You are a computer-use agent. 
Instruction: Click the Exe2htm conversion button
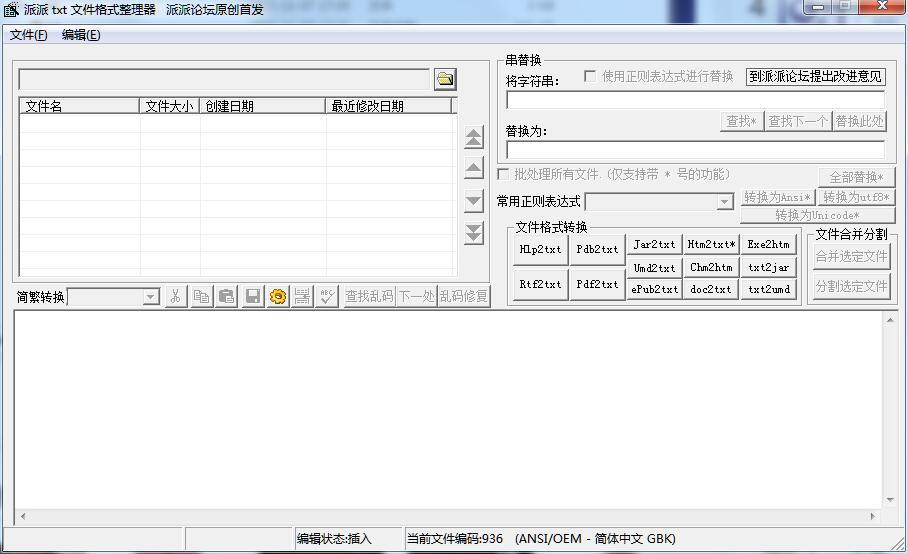coord(768,244)
